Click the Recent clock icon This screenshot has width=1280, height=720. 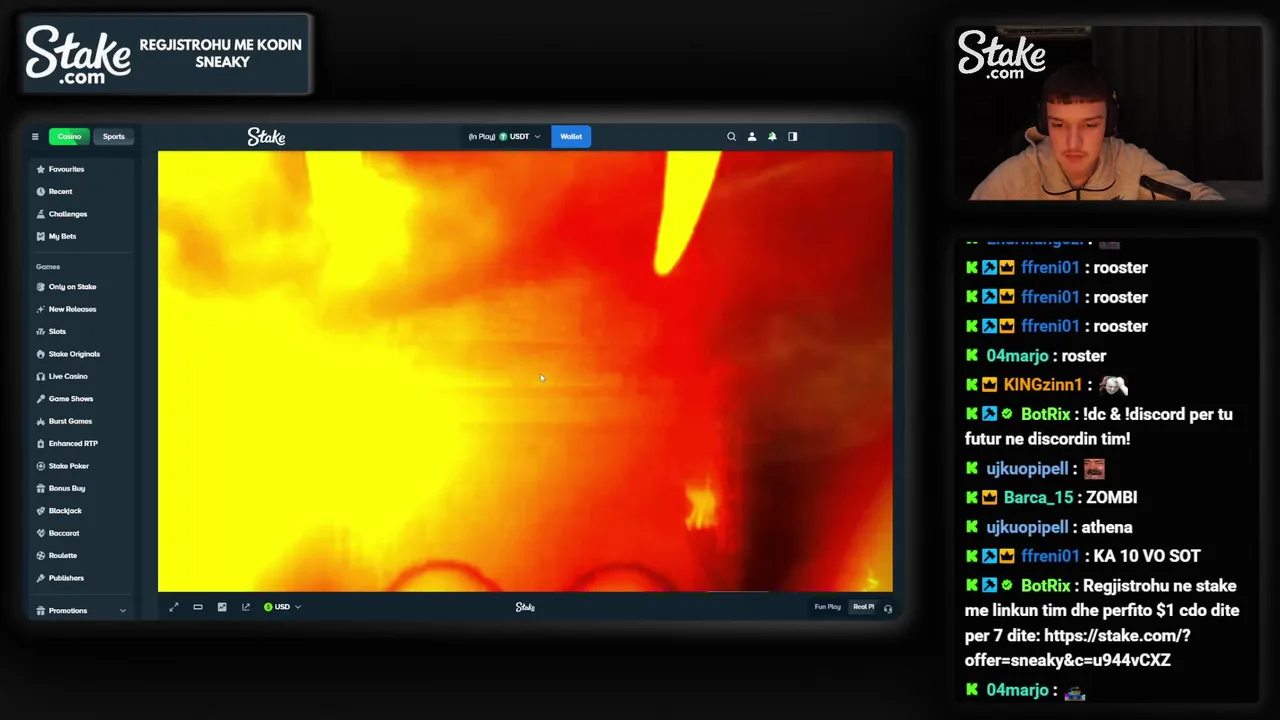click(x=41, y=191)
